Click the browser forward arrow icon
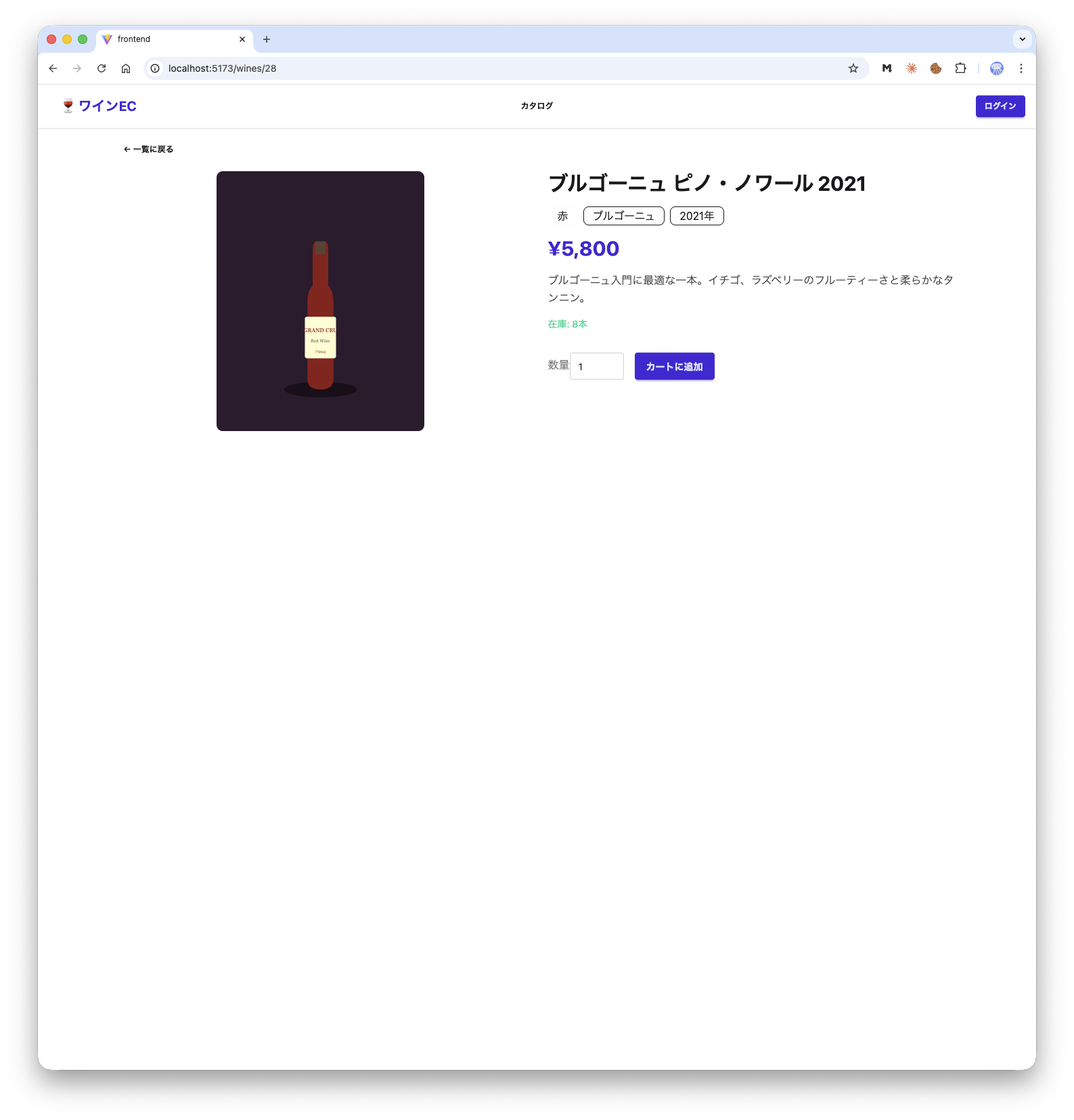 coord(77,68)
